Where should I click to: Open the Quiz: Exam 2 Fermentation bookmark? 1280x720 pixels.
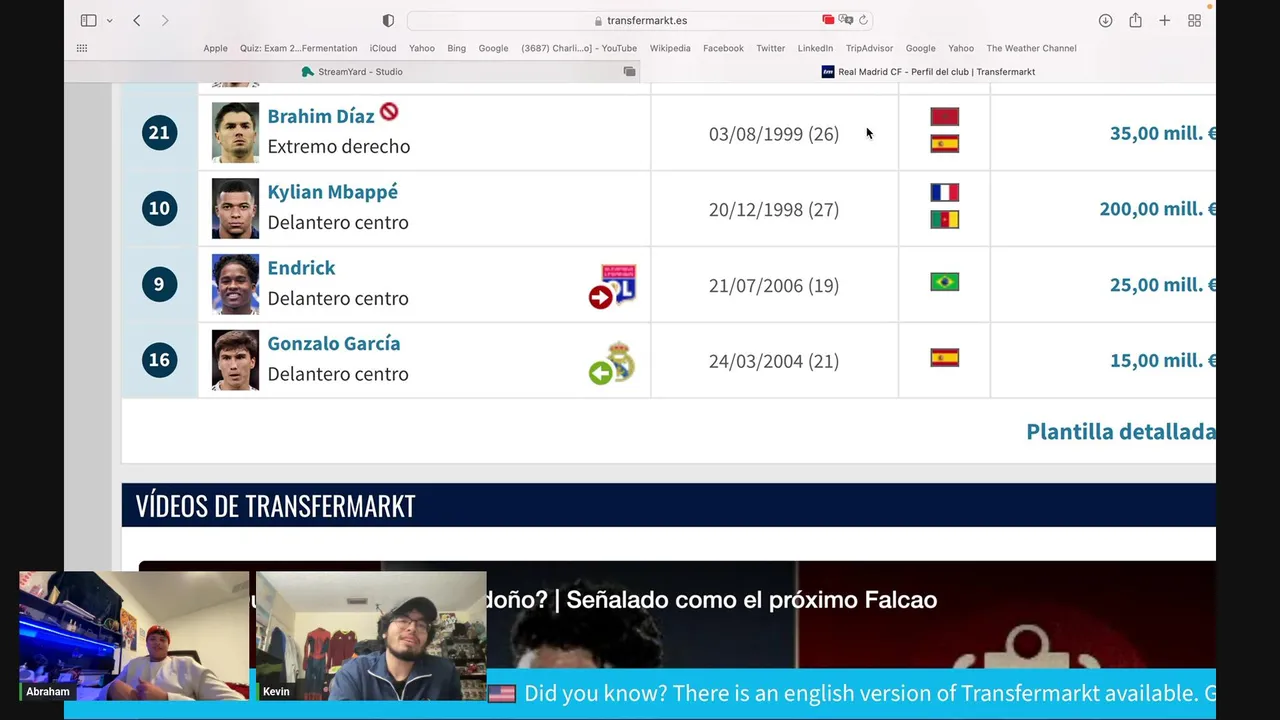click(x=298, y=48)
